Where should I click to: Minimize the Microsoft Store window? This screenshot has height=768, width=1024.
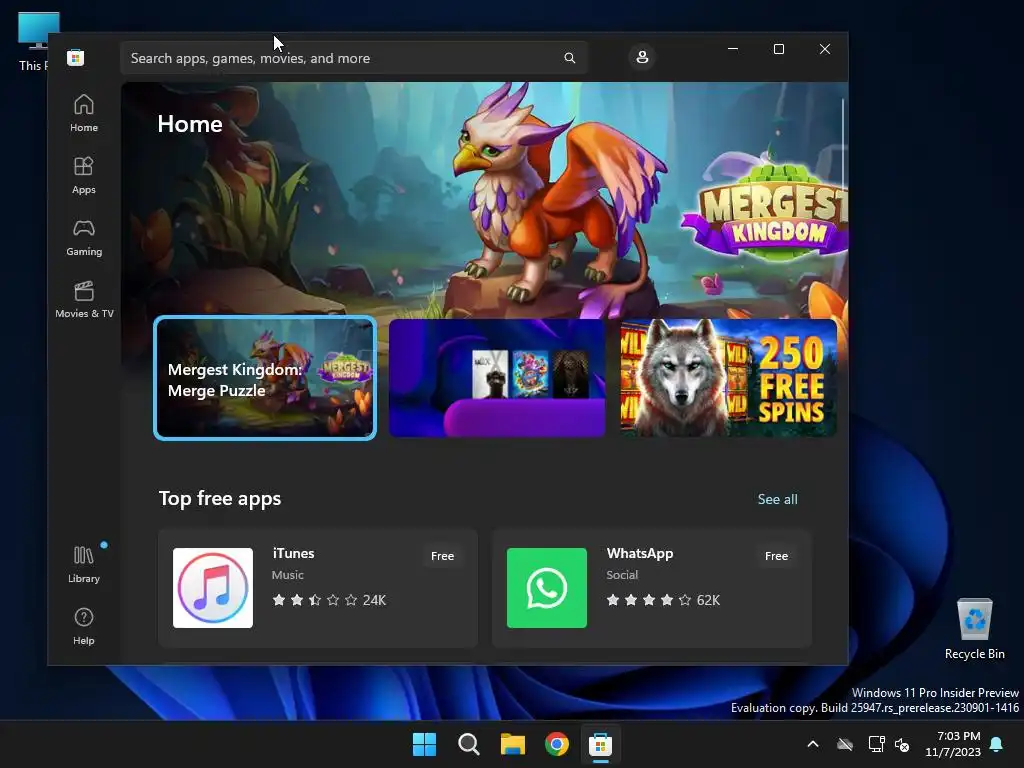pos(733,49)
